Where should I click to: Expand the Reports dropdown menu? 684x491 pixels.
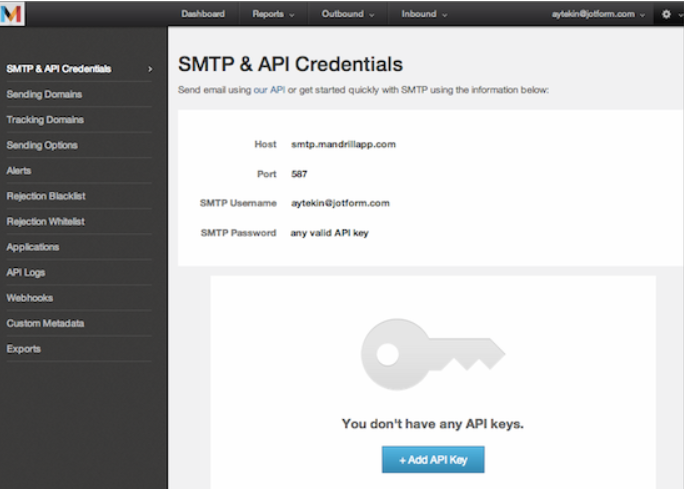[x=274, y=14]
